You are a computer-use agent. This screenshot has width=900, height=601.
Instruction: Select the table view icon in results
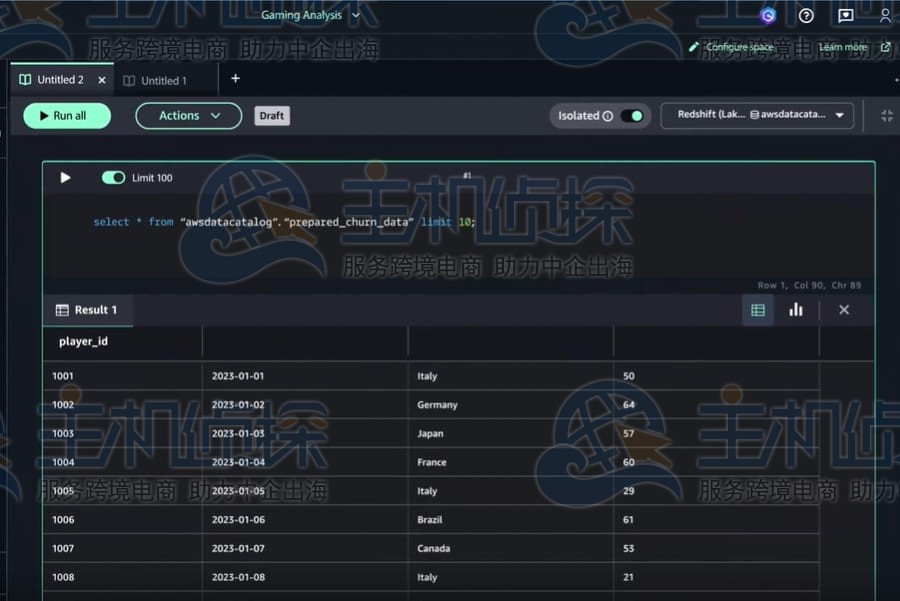click(x=758, y=310)
